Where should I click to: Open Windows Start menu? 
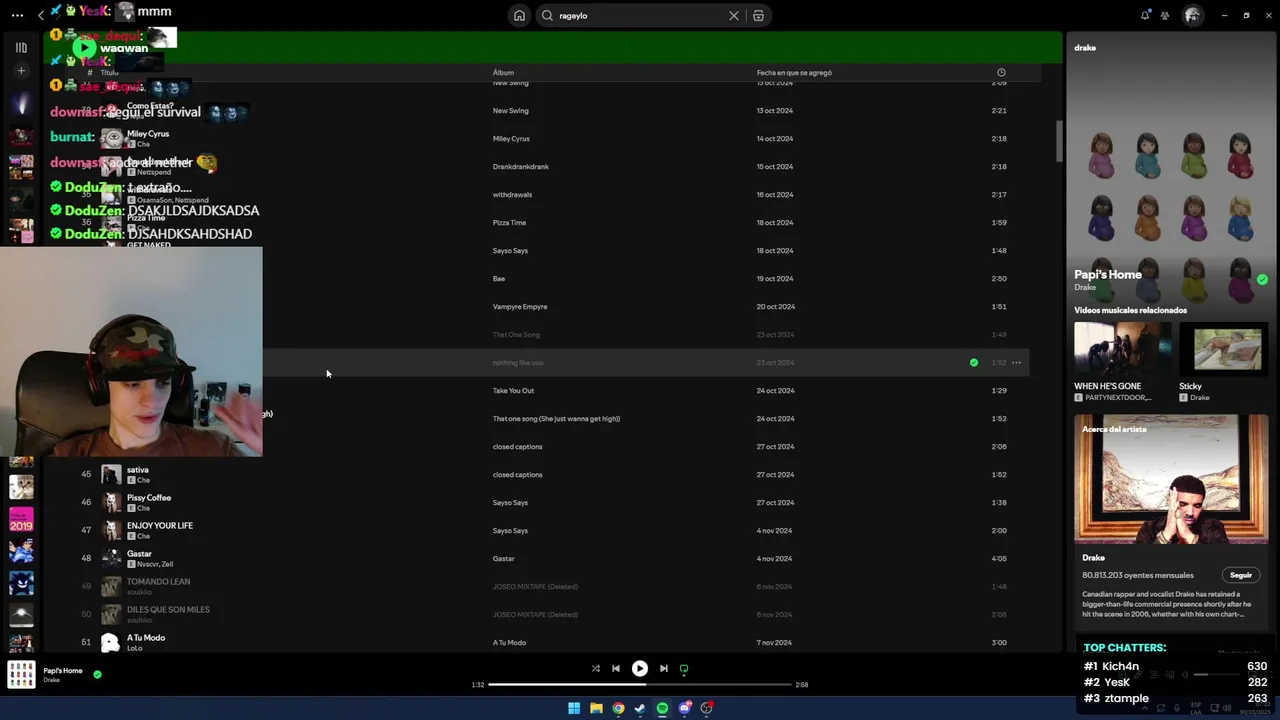pos(574,709)
